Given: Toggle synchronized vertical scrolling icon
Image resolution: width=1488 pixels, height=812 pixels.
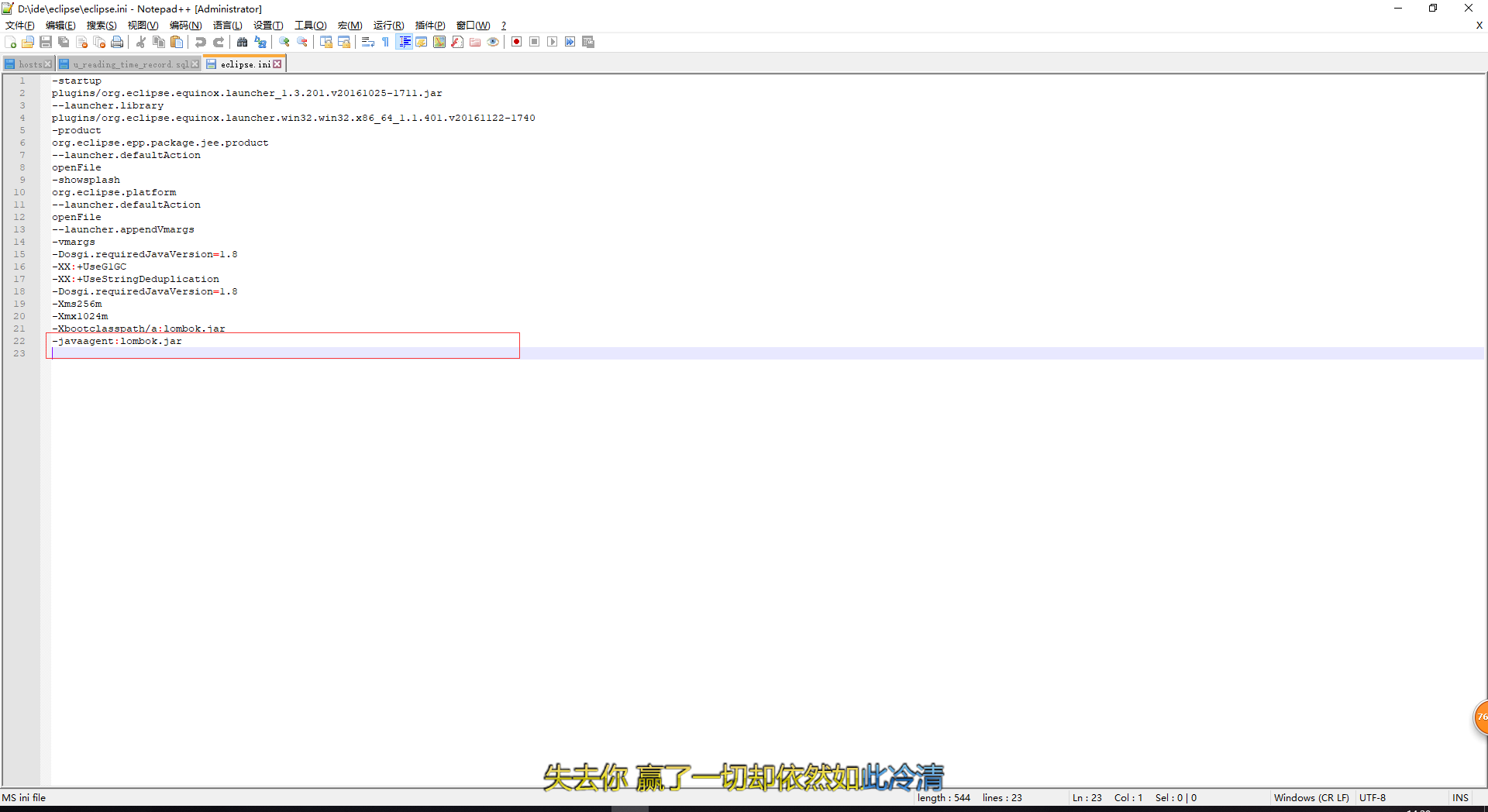Looking at the screenshot, I should 326,42.
